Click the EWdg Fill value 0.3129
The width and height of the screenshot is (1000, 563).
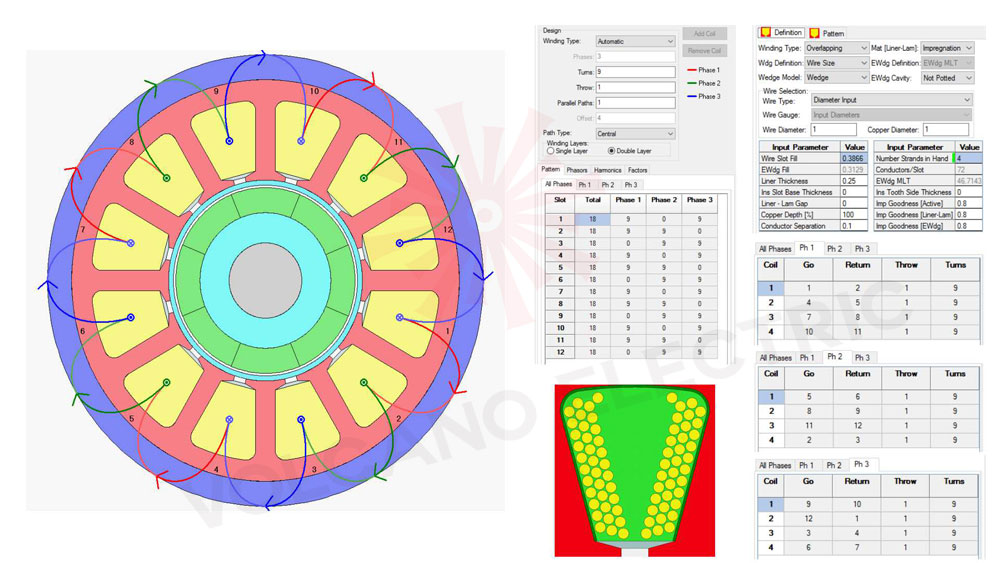pos(853,170)
